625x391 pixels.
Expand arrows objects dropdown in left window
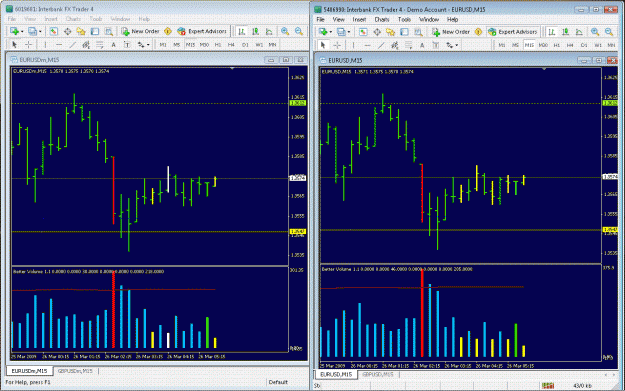(148, 45)
